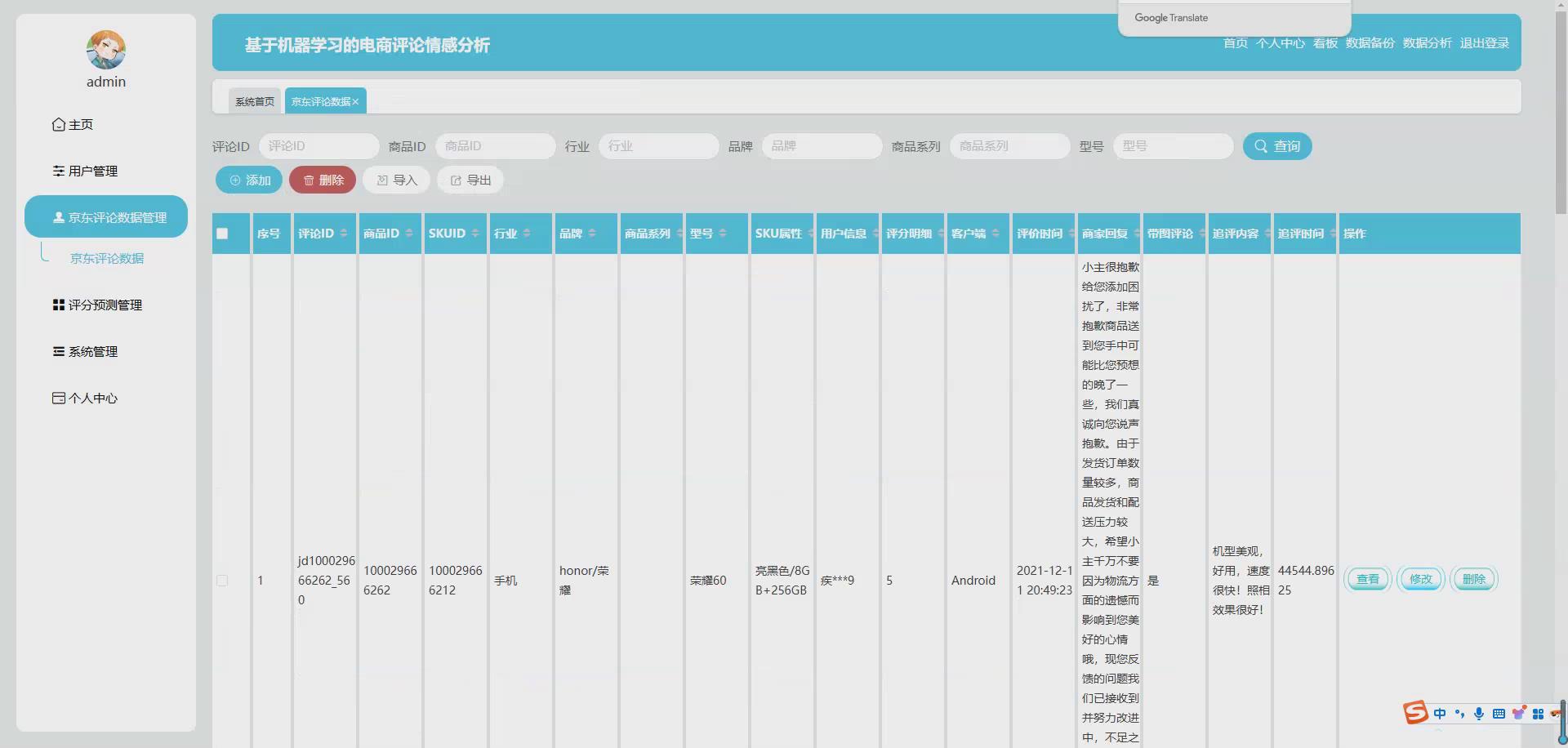Focus the 型号 search field

[x=1174, y=146]
